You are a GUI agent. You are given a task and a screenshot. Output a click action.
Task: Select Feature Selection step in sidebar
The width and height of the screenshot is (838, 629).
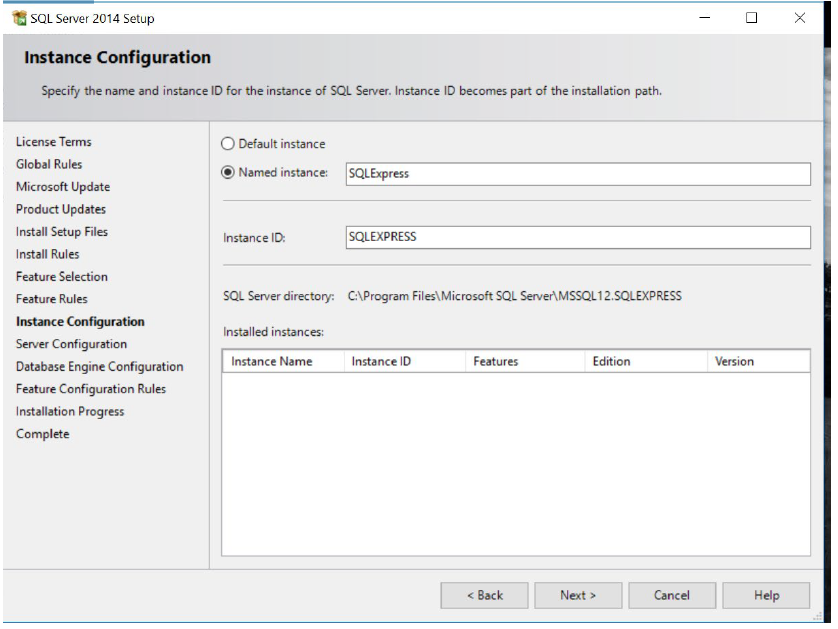click(x=61, y=276)
